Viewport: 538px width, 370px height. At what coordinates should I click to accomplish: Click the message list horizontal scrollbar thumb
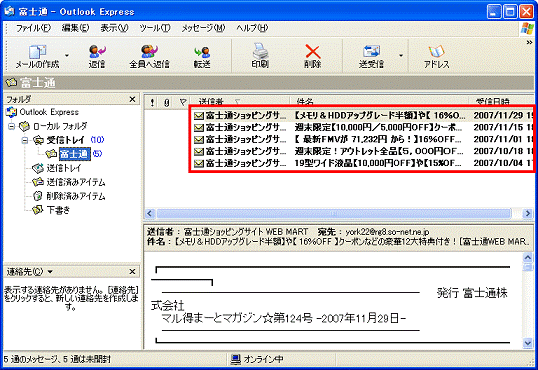click(x=334, y=213)
